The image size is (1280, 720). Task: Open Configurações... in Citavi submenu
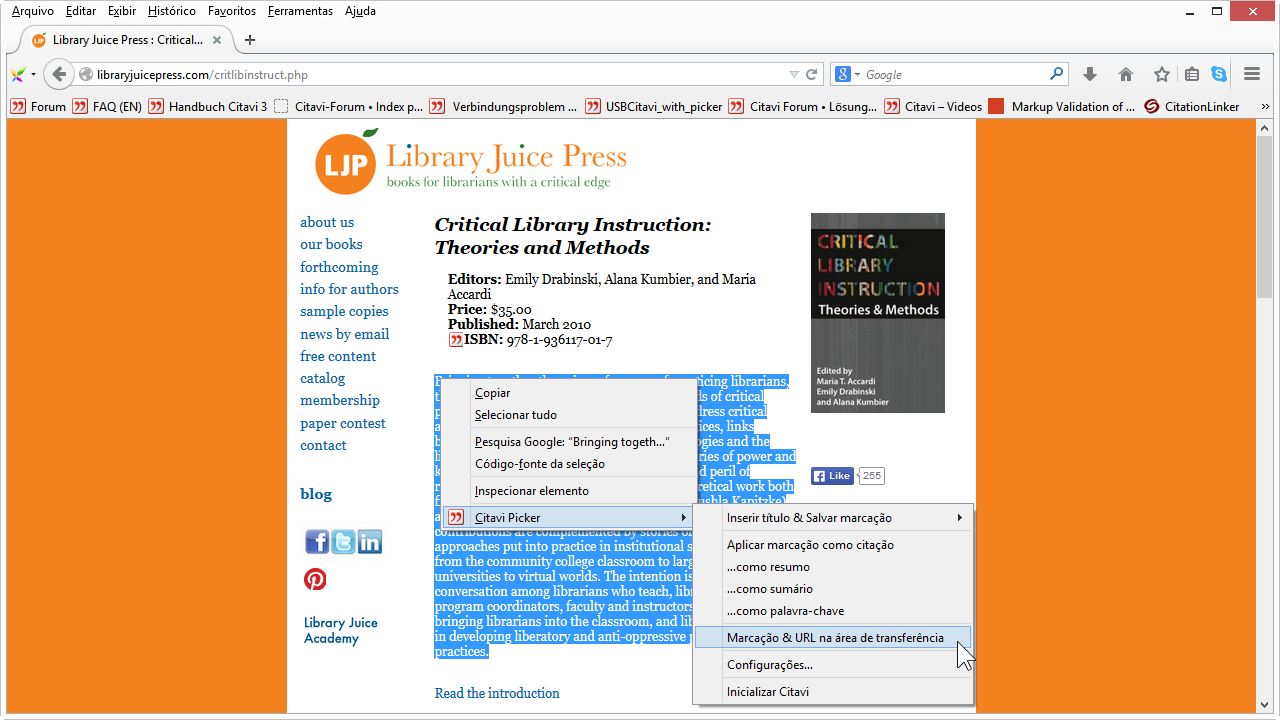pos(834,665)
